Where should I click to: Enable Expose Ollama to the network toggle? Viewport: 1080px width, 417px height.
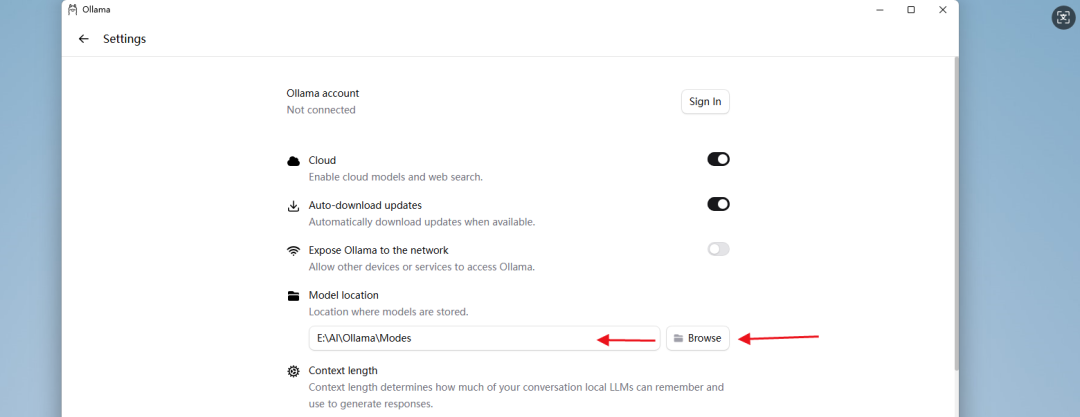pyautogui.click(x=718, y=249)
